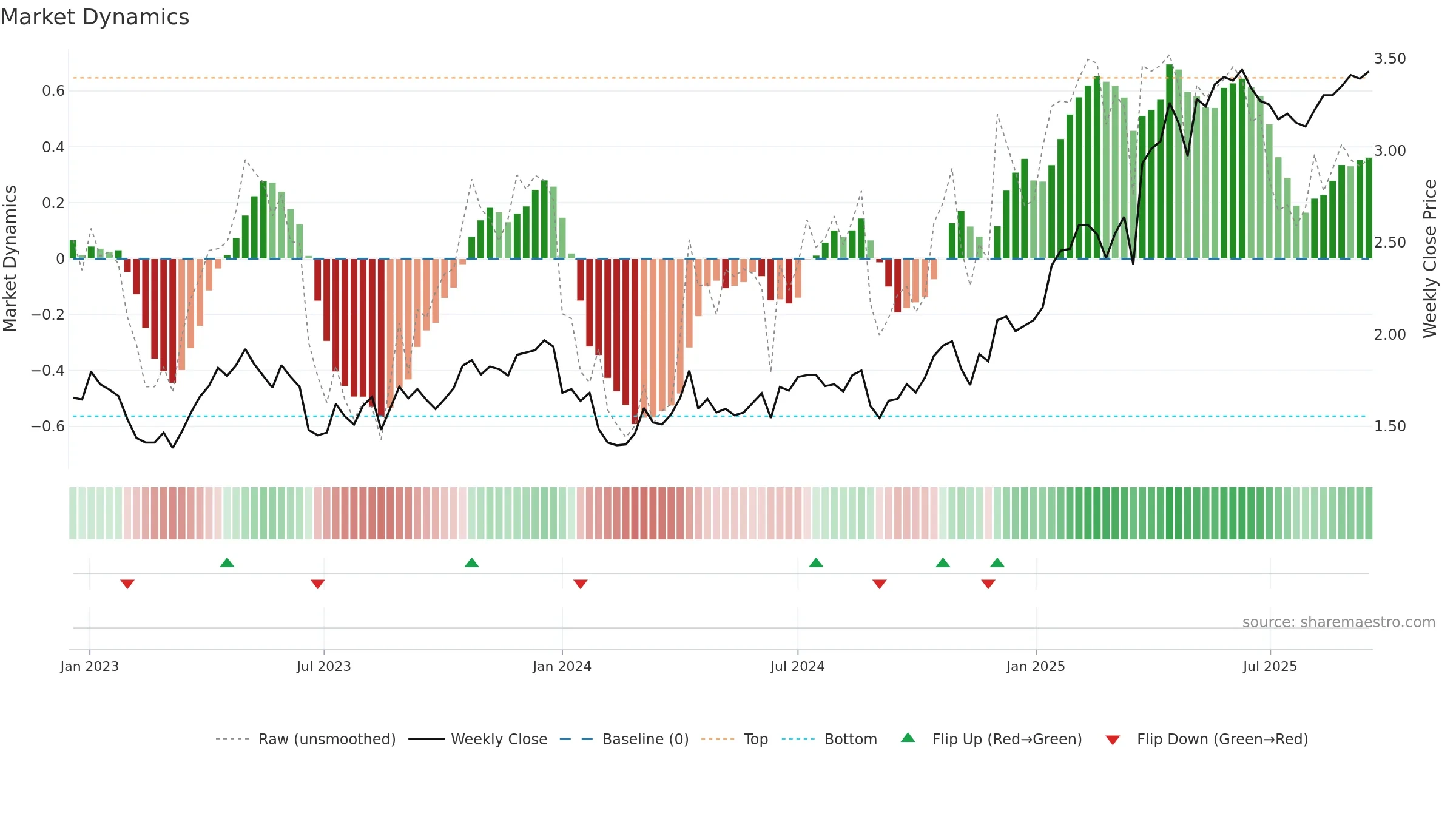Click the 3.00 price axis tick

click(x=1390, y=150)
